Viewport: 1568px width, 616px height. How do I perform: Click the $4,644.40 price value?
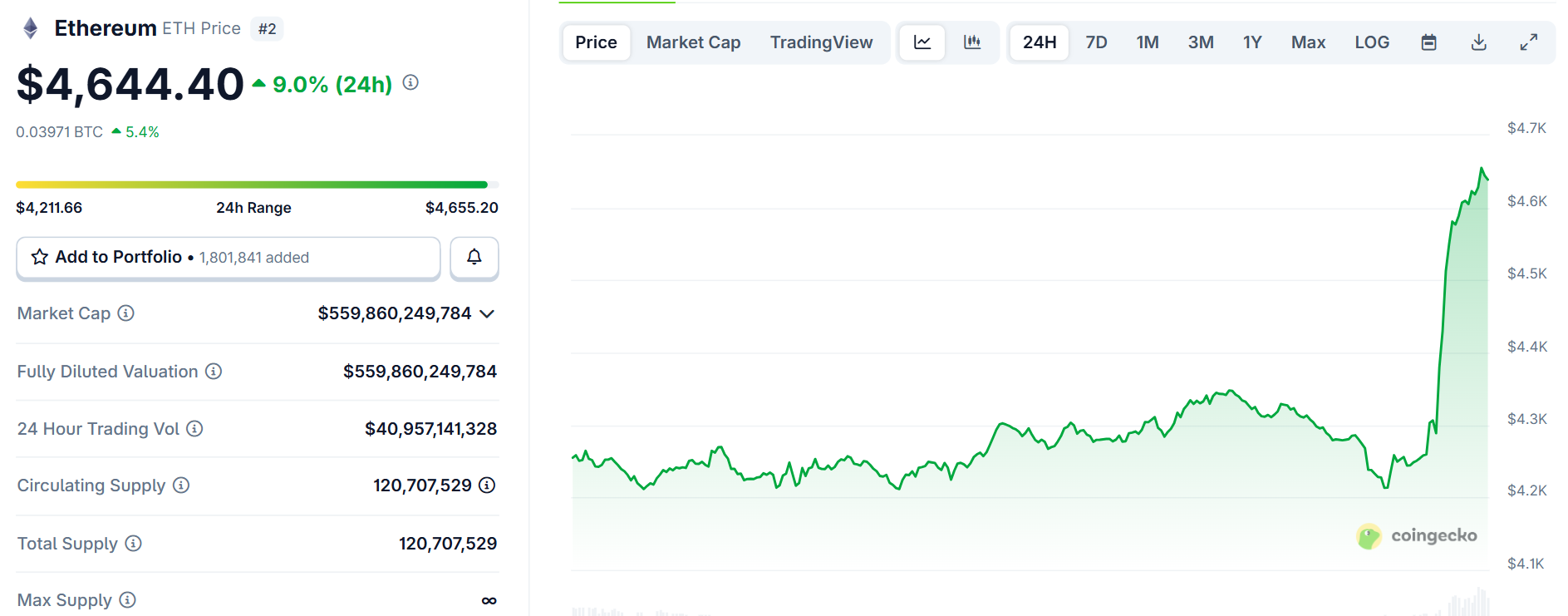tap(130, 84)
